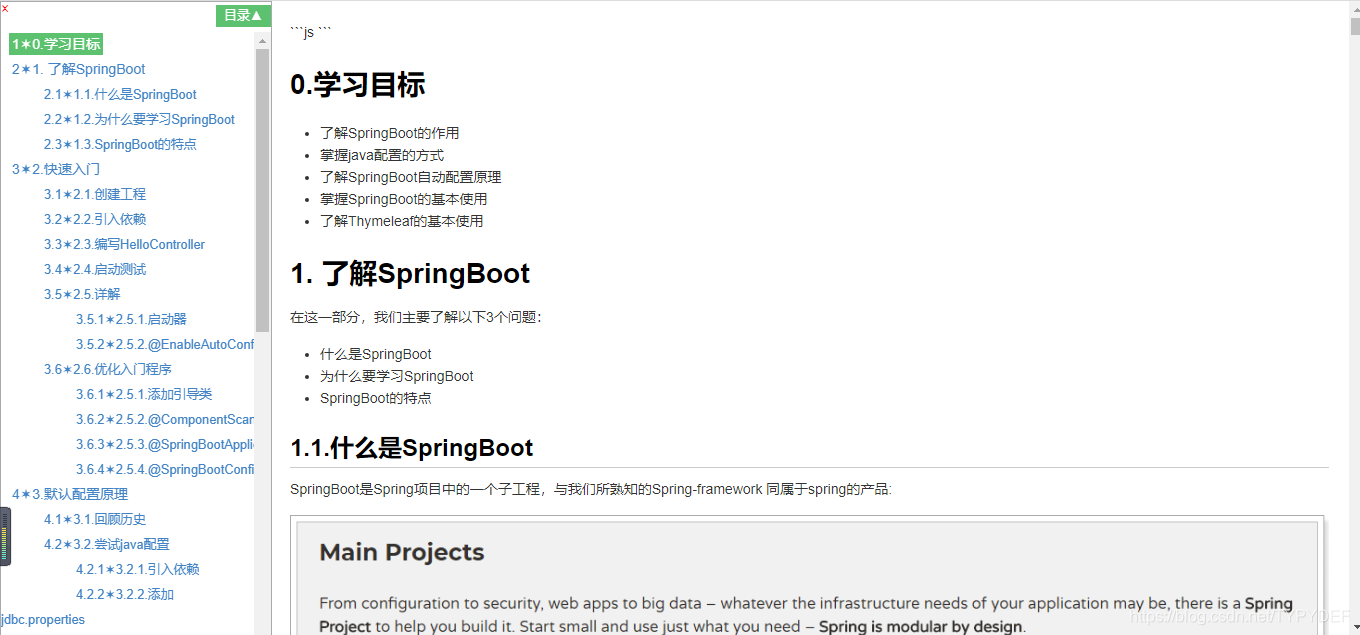Jump to 3.5✶2.5.详解
The image size is (1360, 635).
82,294
